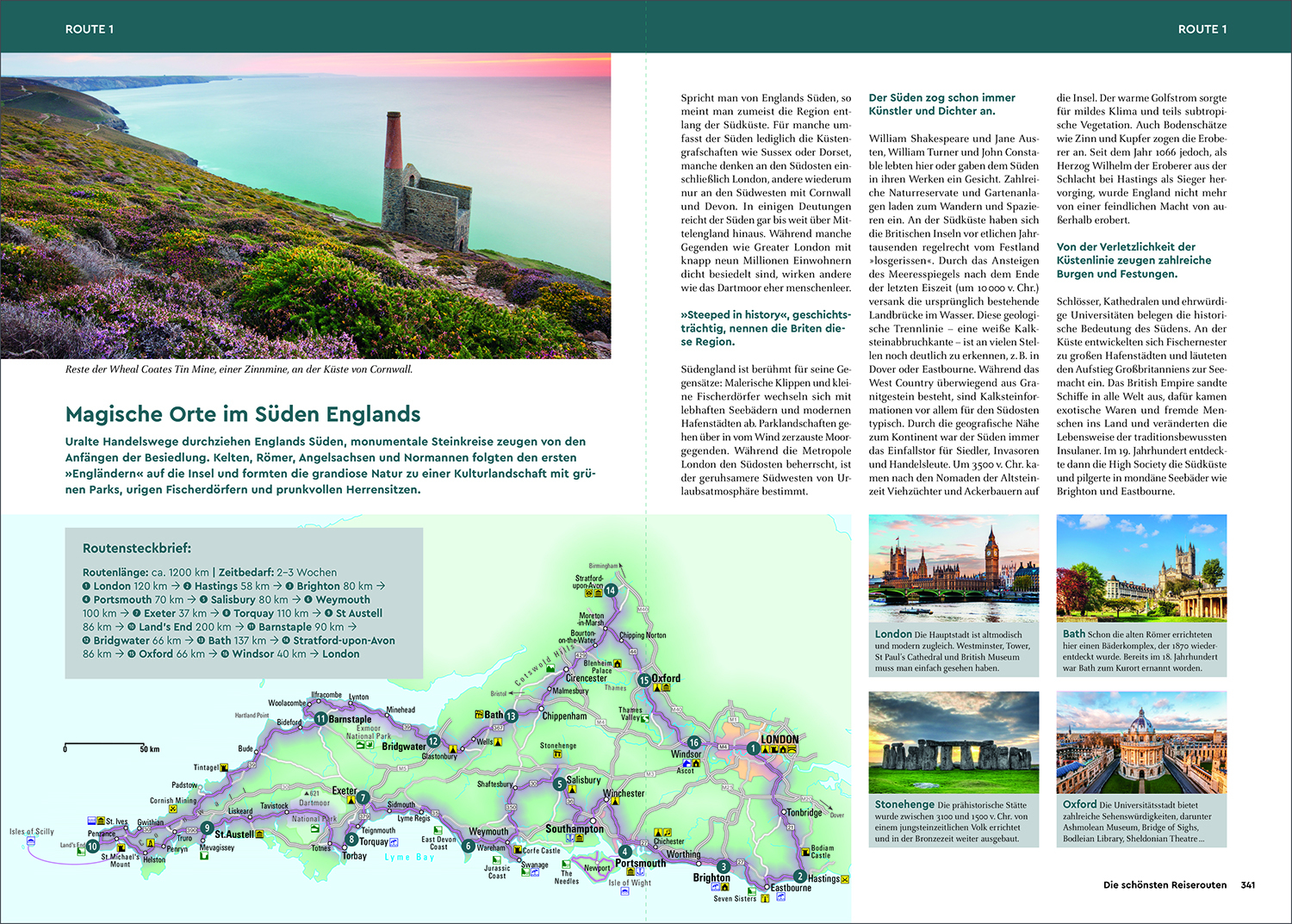Click the Stonehenge sight icon on the map
The width and height of the screenshot is (1292, 924).
(557, 754)
